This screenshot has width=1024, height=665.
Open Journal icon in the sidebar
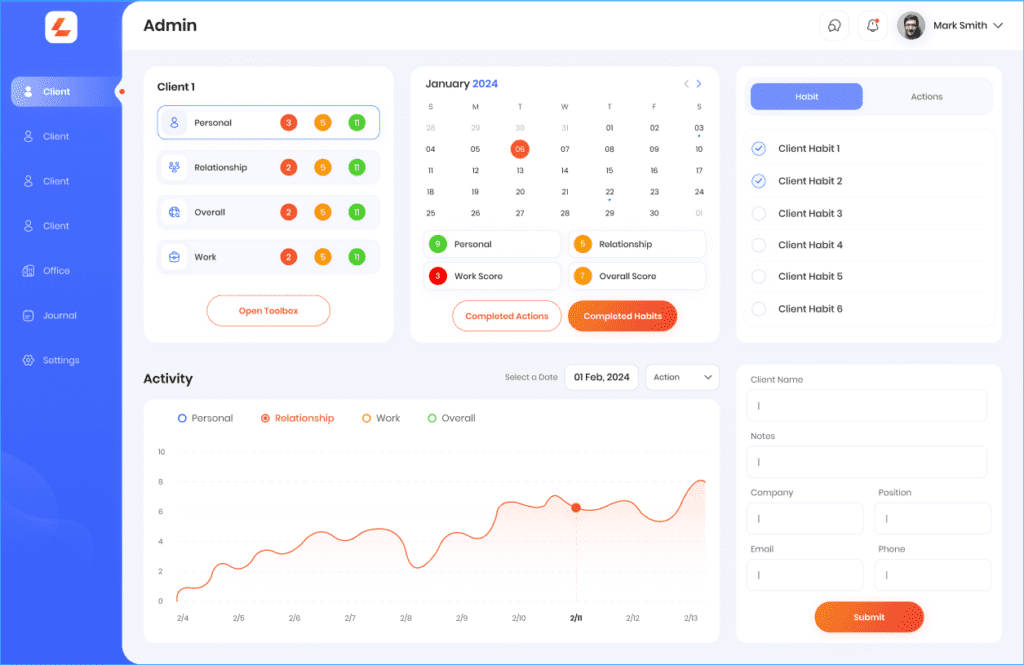click(28, 316)
